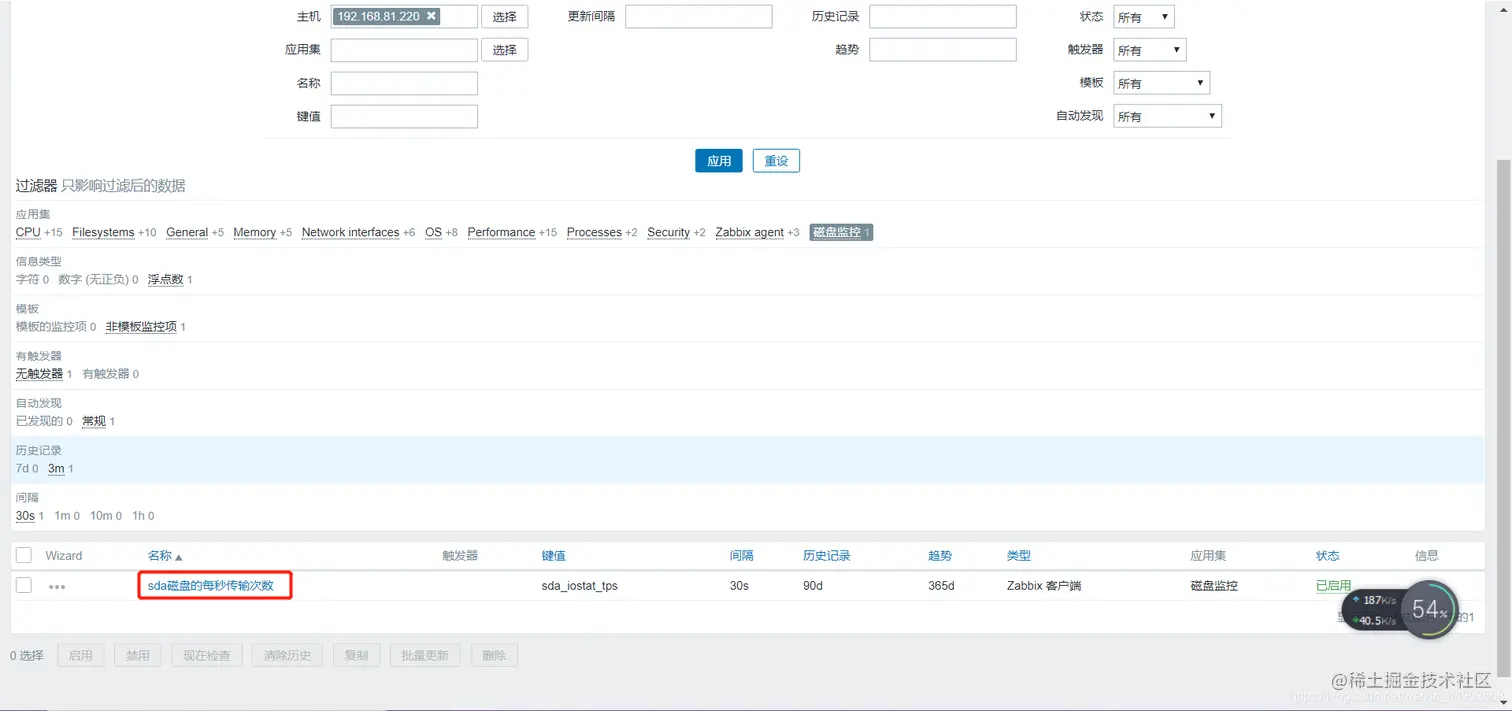The width and height of the screenshot is (1512, 711).
Task: Open the 模板 dropdown
Action: point(1162,83)
